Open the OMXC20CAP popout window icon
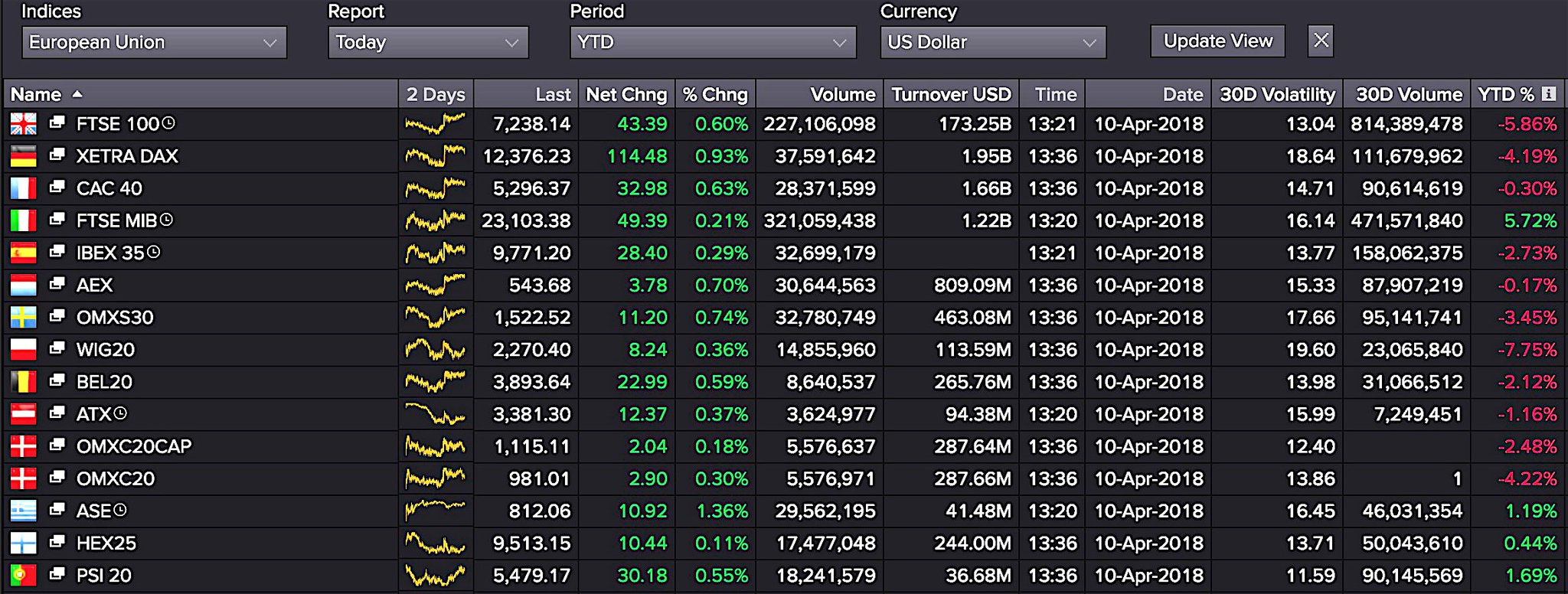 [x=57, y=445]
